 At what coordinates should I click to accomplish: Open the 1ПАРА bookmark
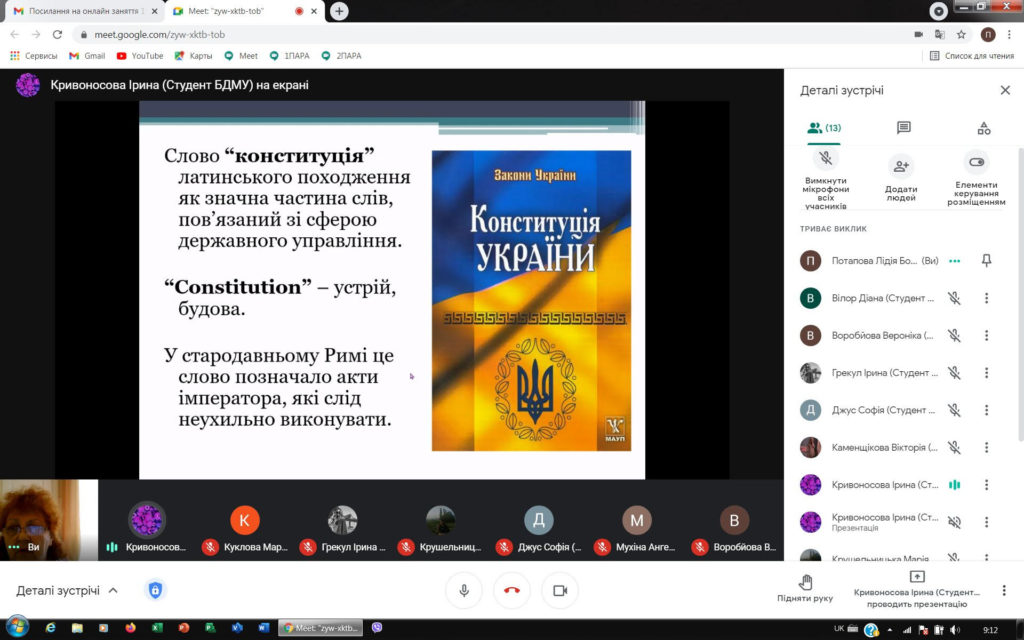coord(289,56)
